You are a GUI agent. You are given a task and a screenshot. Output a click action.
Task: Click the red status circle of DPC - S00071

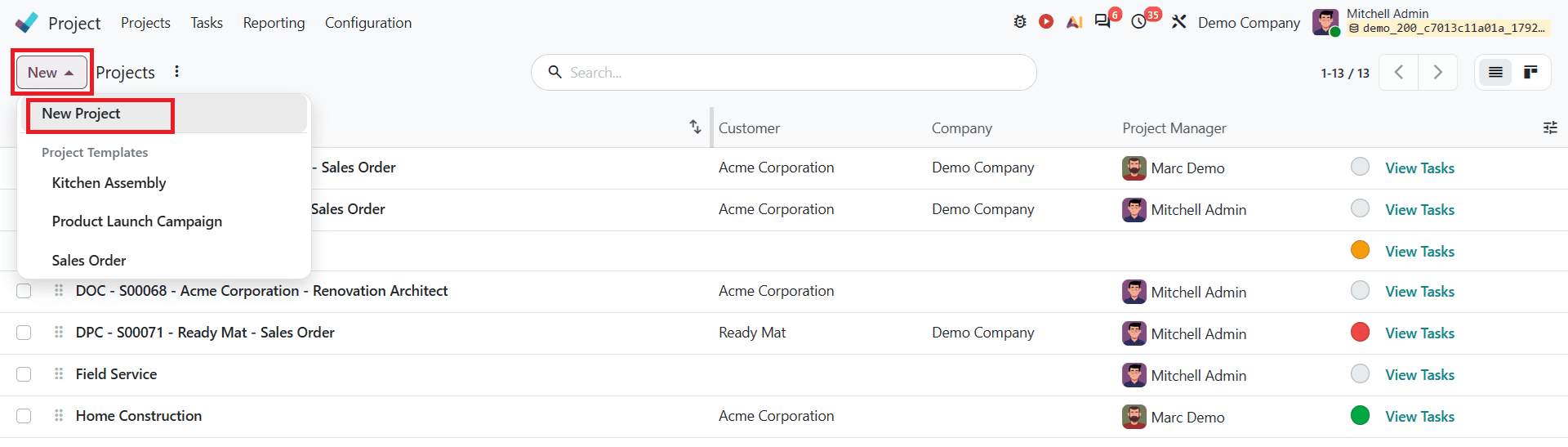pyautogui.click(x=1360, y=332)
